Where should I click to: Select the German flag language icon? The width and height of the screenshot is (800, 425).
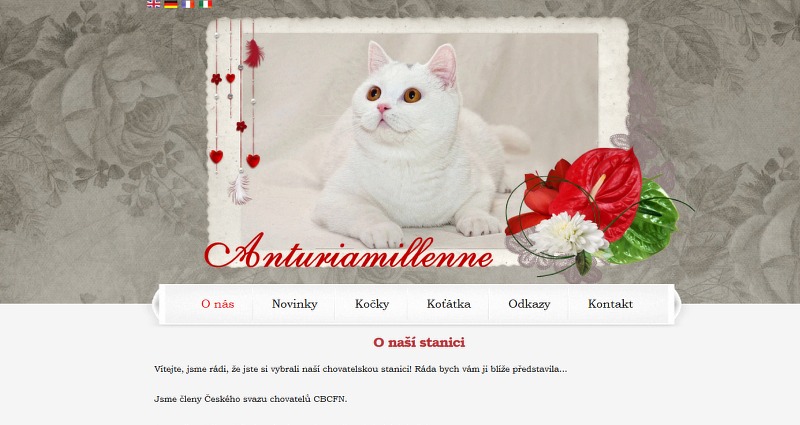click(x=171, y=4)
